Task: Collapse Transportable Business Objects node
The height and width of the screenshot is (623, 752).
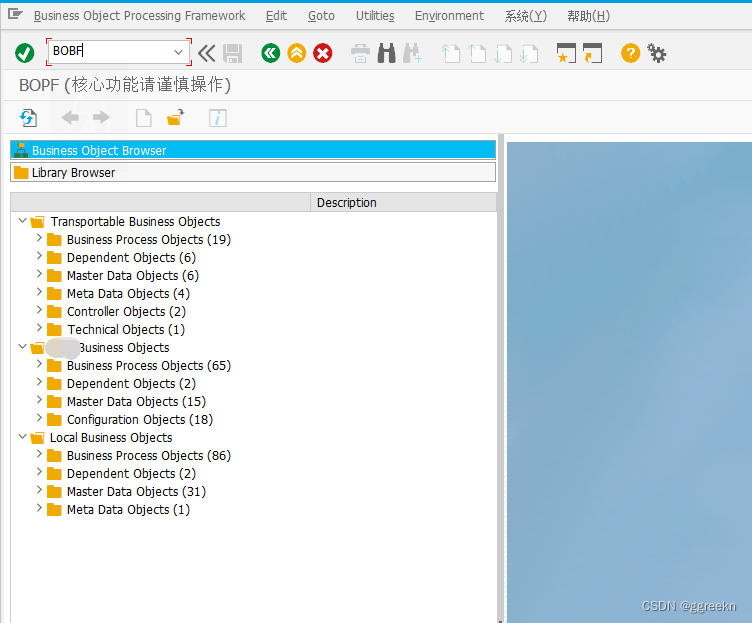Action: (x=22, y=221)
